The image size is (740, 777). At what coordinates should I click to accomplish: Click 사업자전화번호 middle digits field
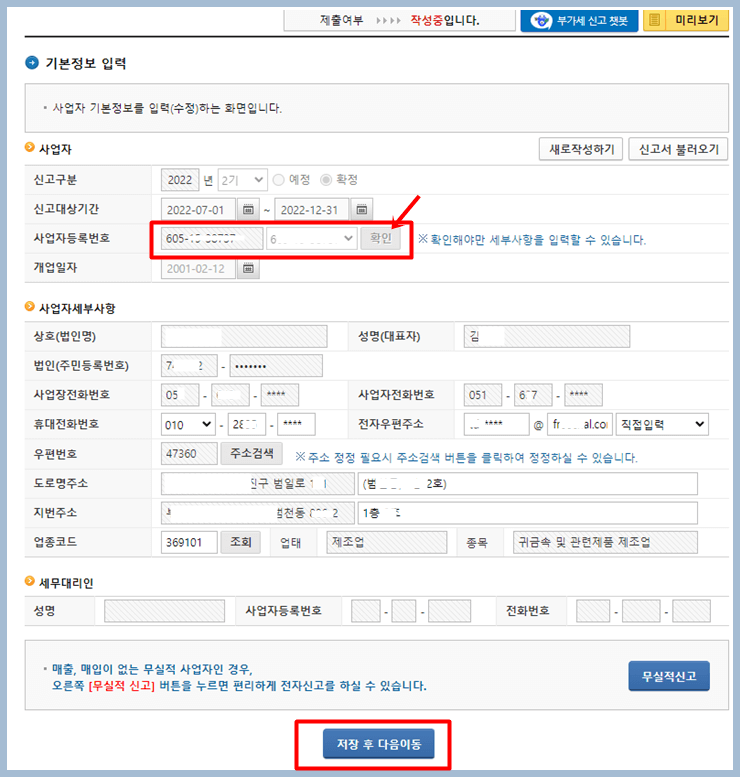[x=533, y=395]
